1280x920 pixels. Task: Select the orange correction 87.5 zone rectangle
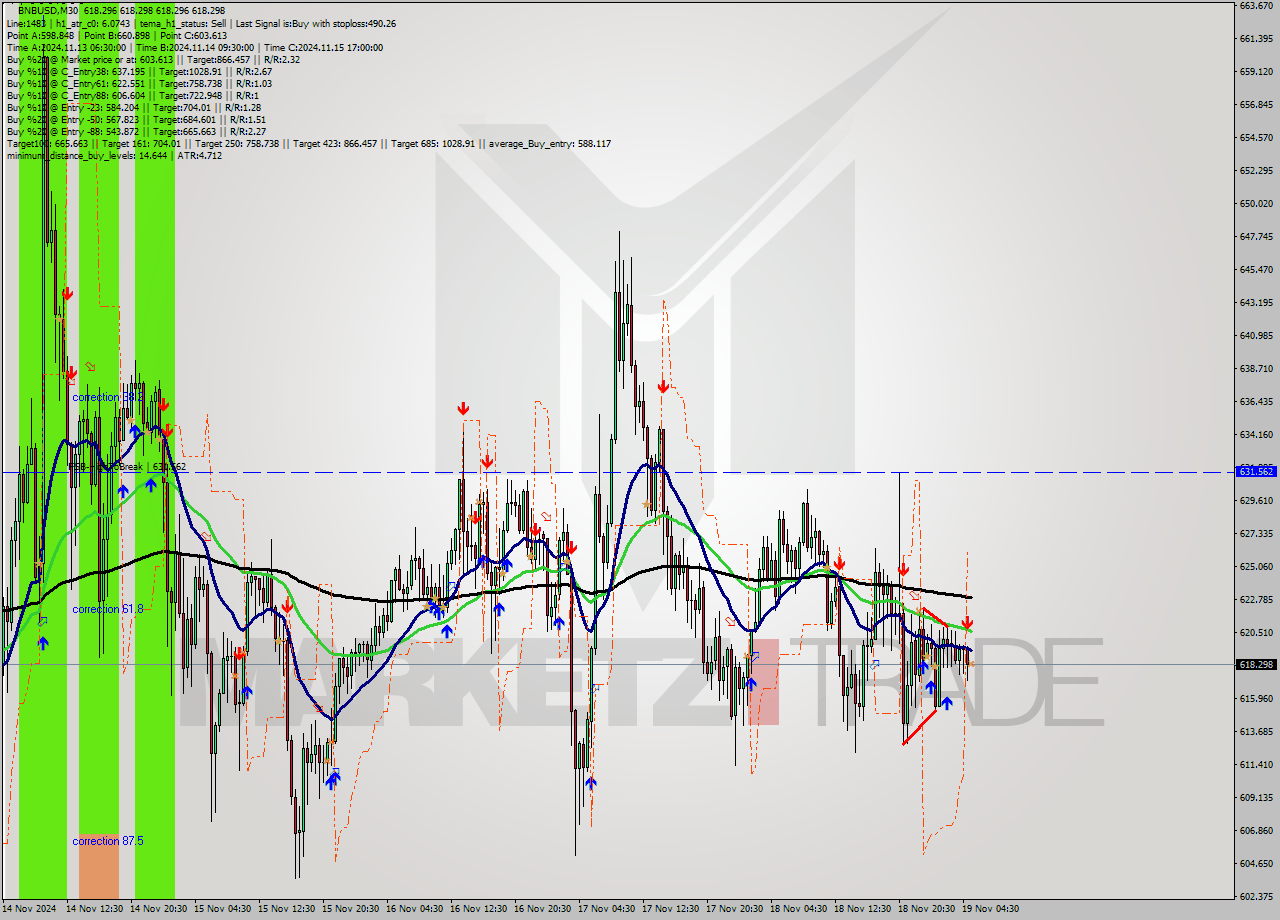[99, 866]
